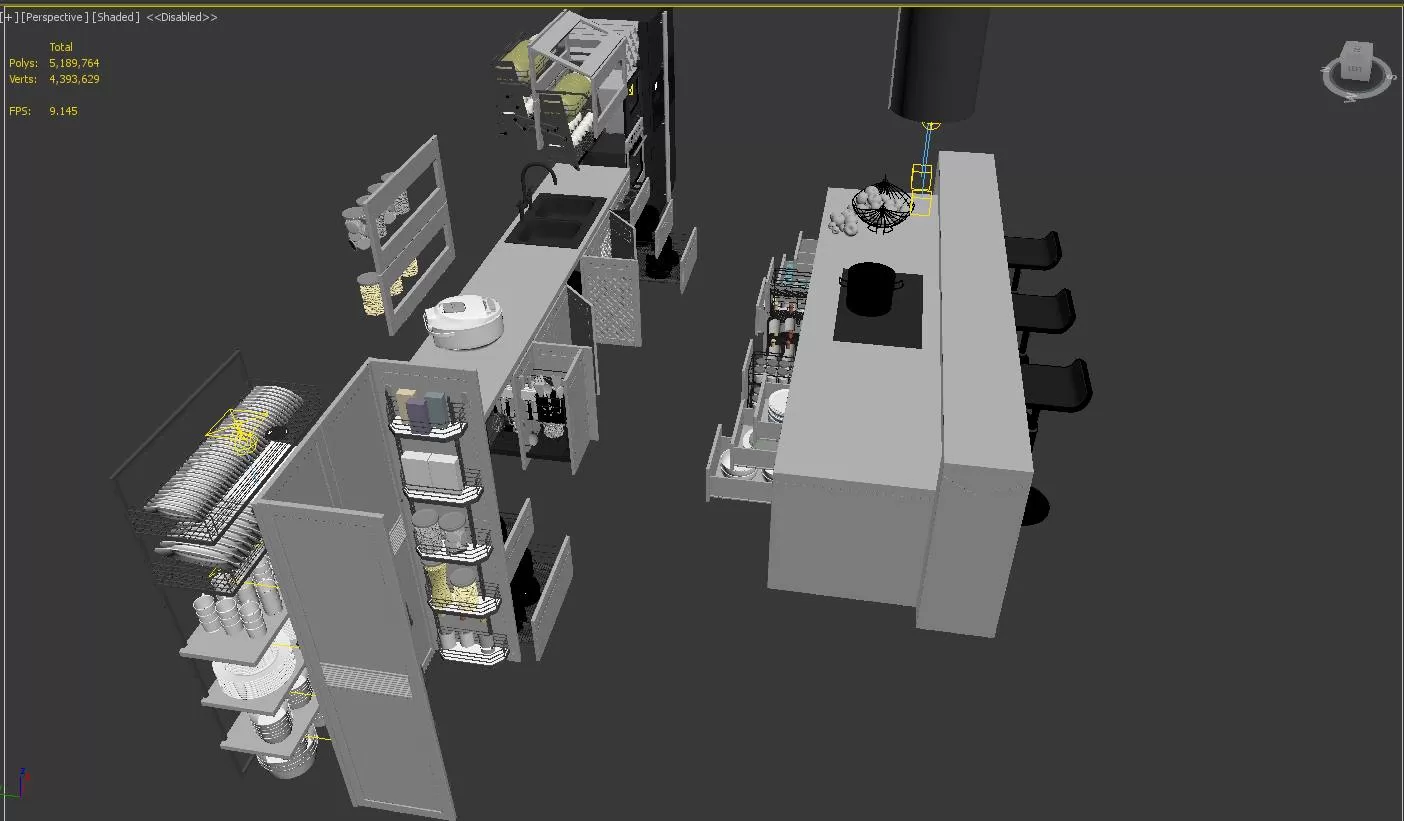Click the ViewCube top face
This screenshot has height=821, width=1404.
point(1354,49)
